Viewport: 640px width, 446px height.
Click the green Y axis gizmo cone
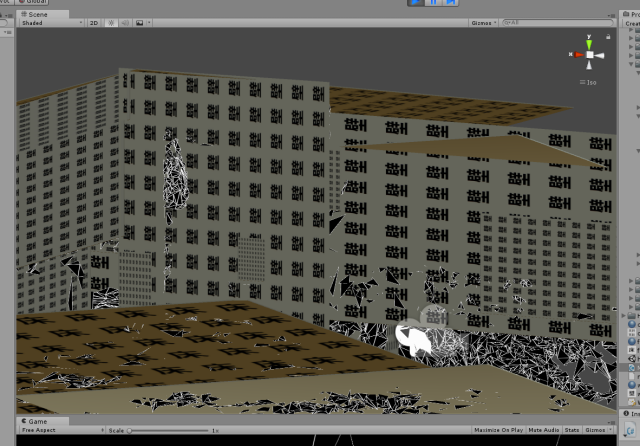coord(589,44)
